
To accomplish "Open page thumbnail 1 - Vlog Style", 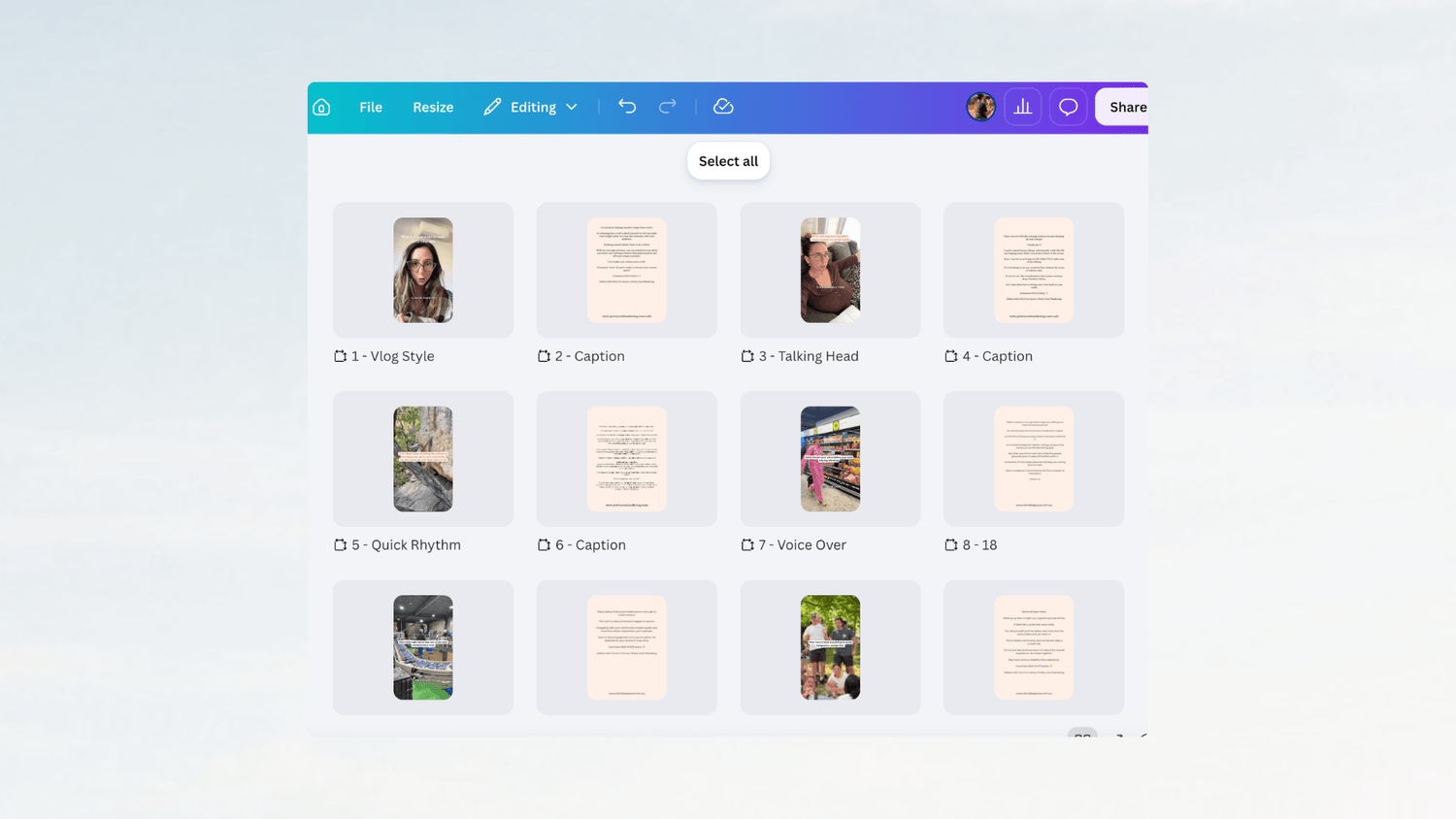I will click(x=423, y=270).
